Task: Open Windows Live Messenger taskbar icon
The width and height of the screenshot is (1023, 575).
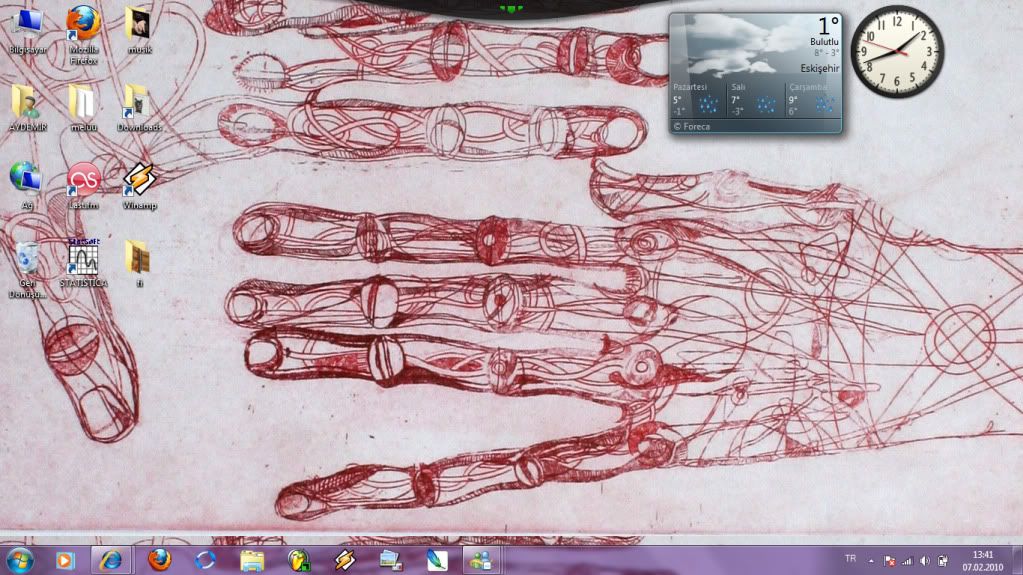Action: [481, 560]
